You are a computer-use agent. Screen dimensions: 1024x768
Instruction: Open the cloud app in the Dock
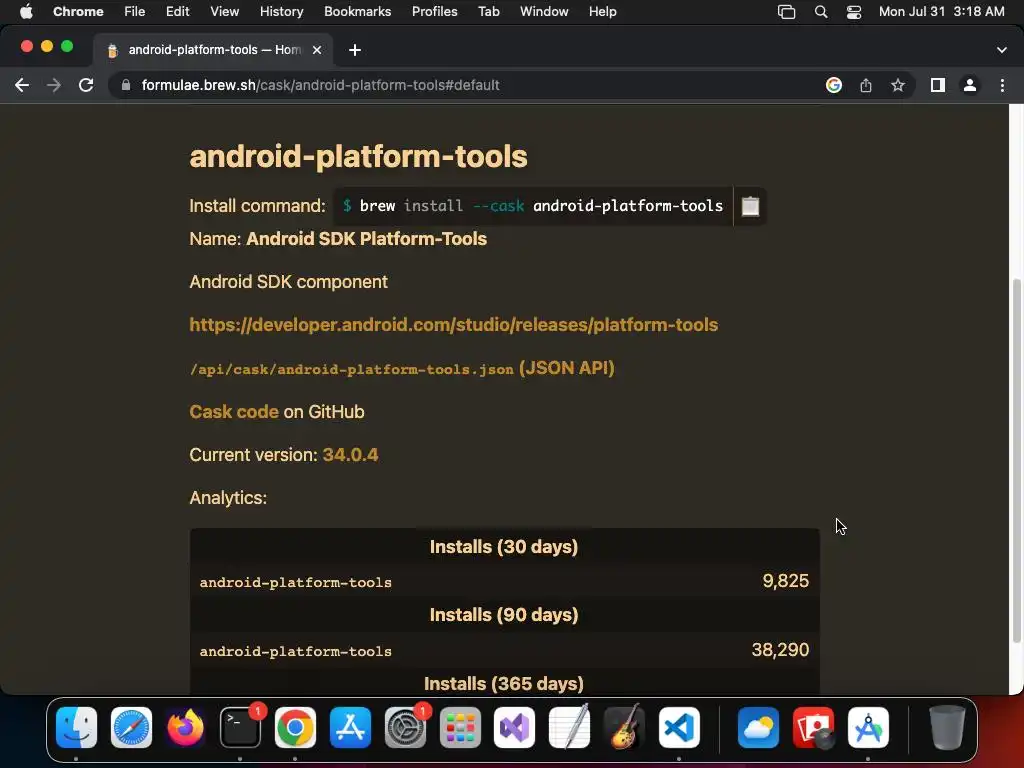pyautogui.click(x=758, y=728)
